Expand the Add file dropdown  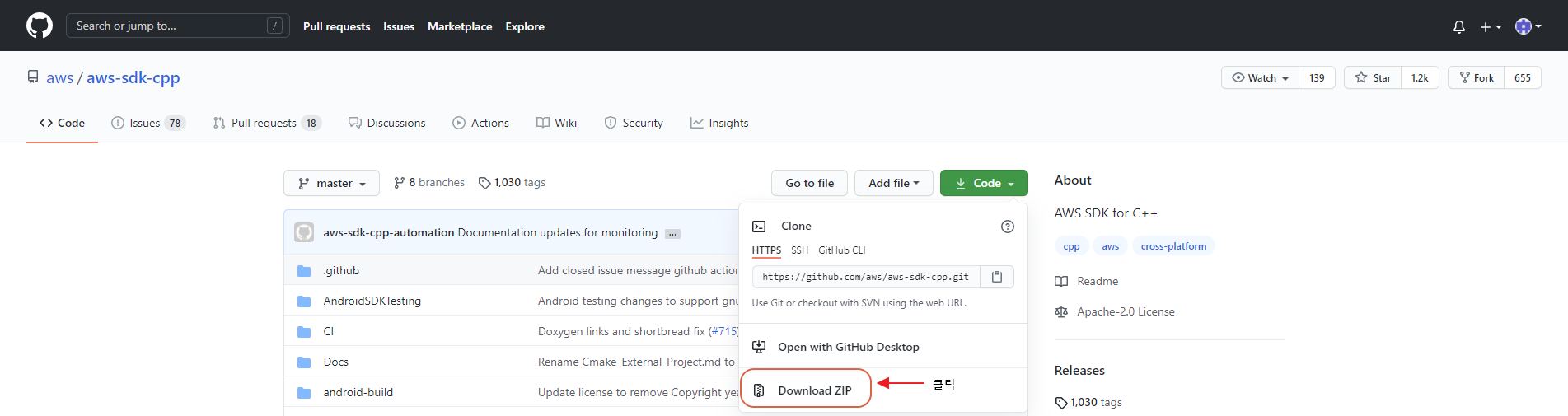[x=893, y=183]
